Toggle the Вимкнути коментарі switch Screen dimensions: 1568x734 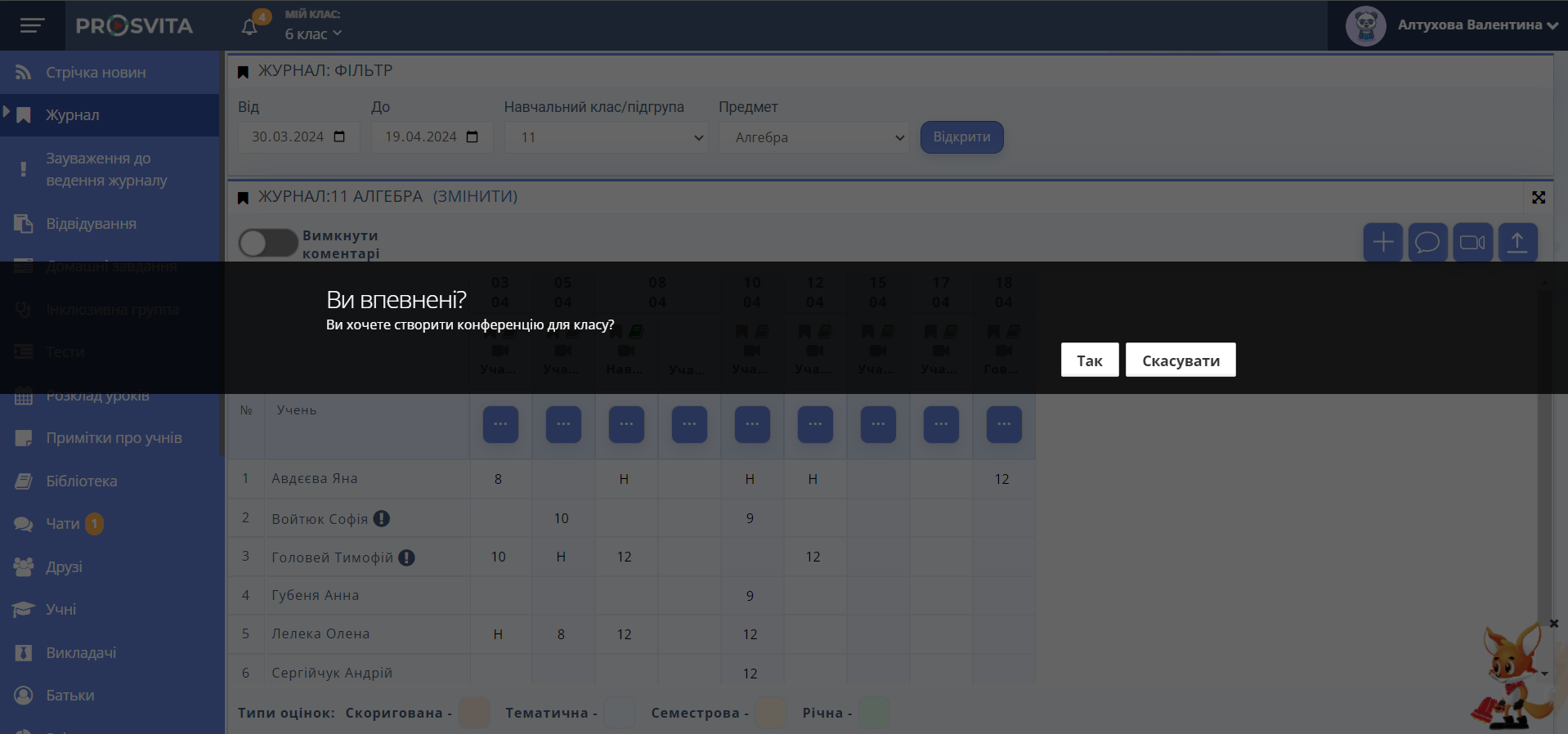coord(267,243)
